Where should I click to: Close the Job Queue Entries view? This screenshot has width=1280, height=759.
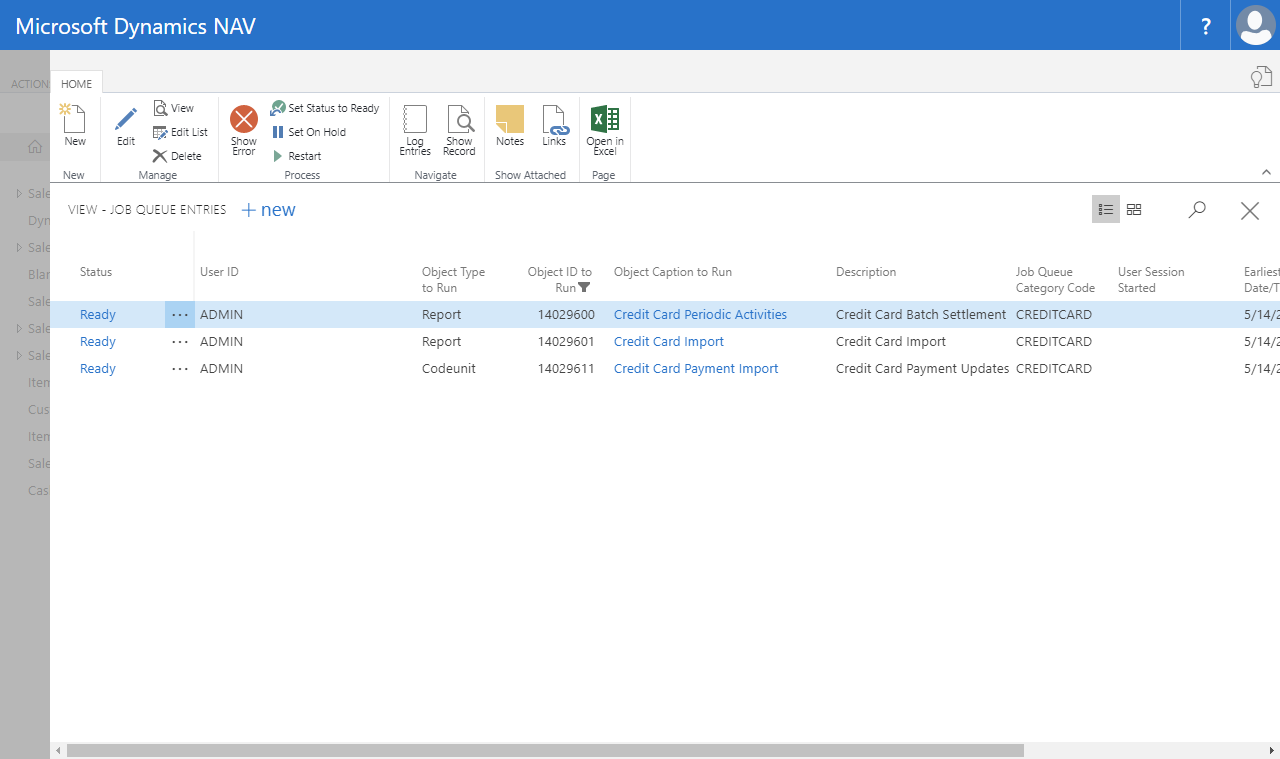point(1250,210)
